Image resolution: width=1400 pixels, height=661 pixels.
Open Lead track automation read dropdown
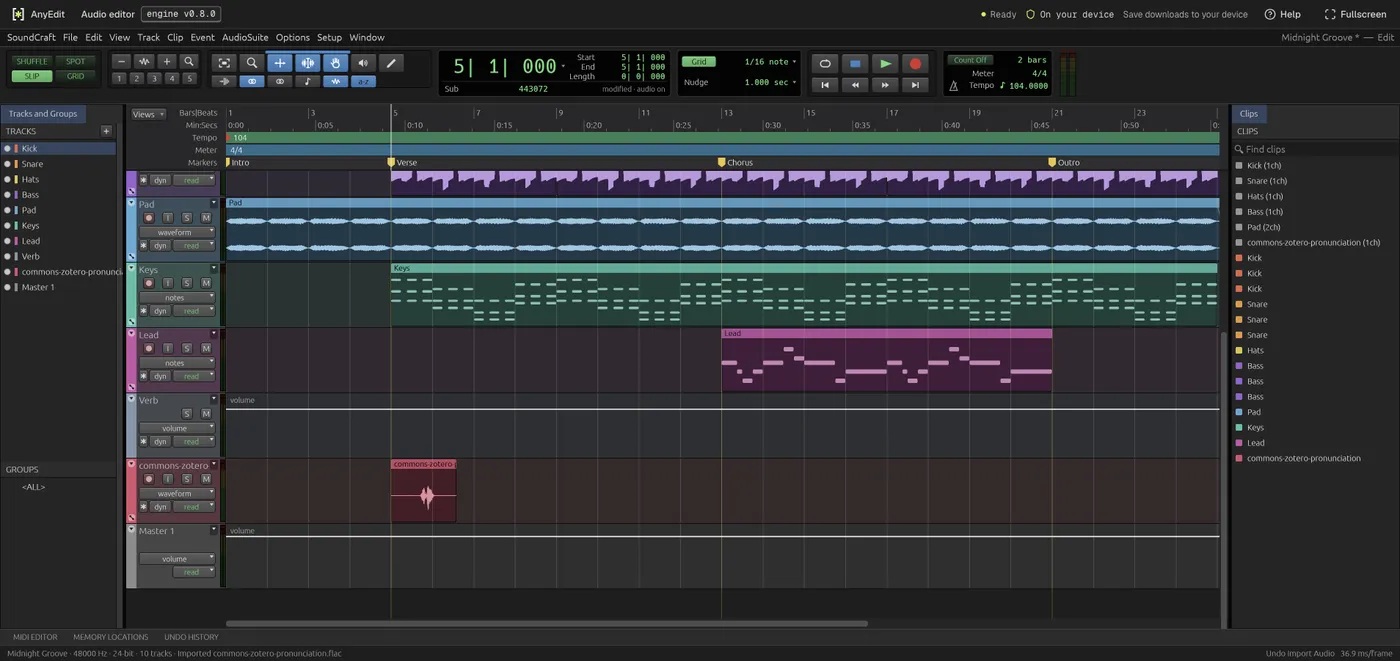point(194,376)
